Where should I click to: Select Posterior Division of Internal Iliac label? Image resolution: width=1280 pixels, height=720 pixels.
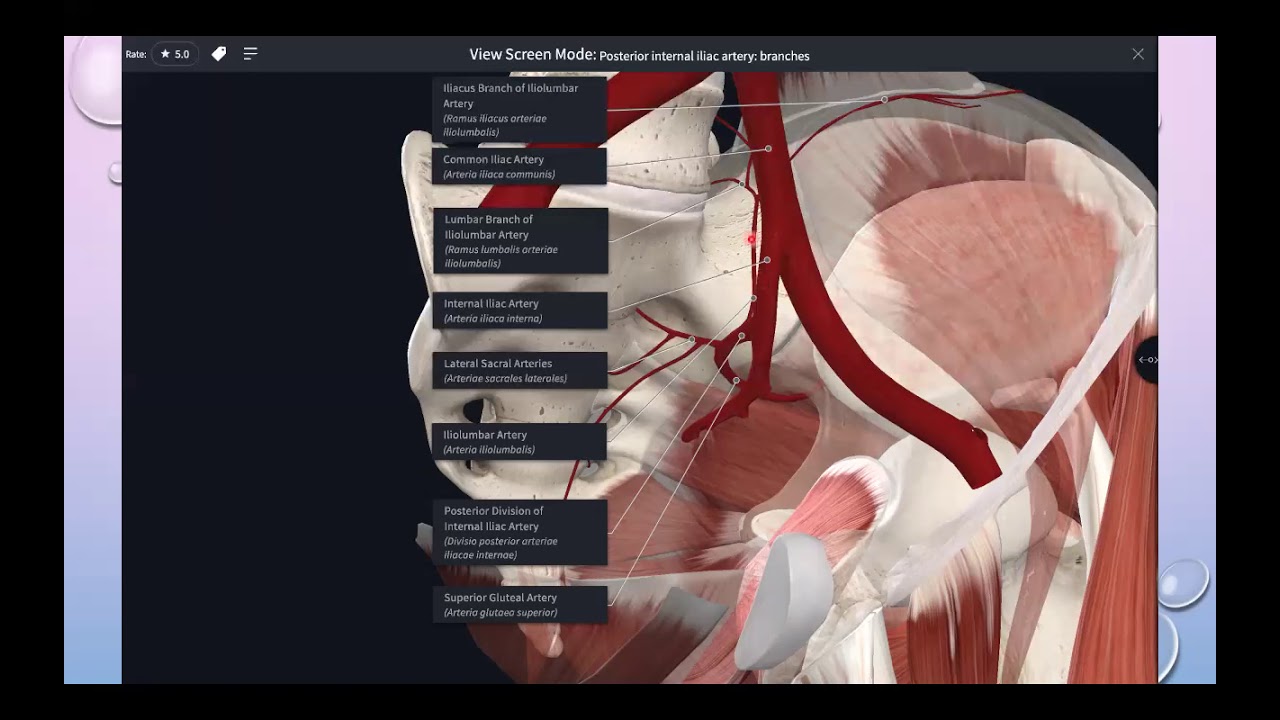click(x=520, y=532)
